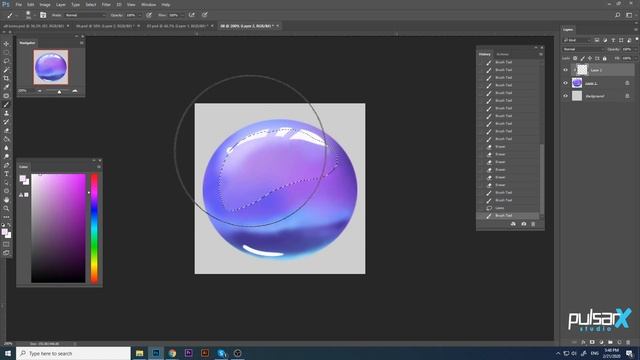This screenshot has height=360, width=640.
Task: Open the Navigator panel menu
Action: tap(82, 43)
